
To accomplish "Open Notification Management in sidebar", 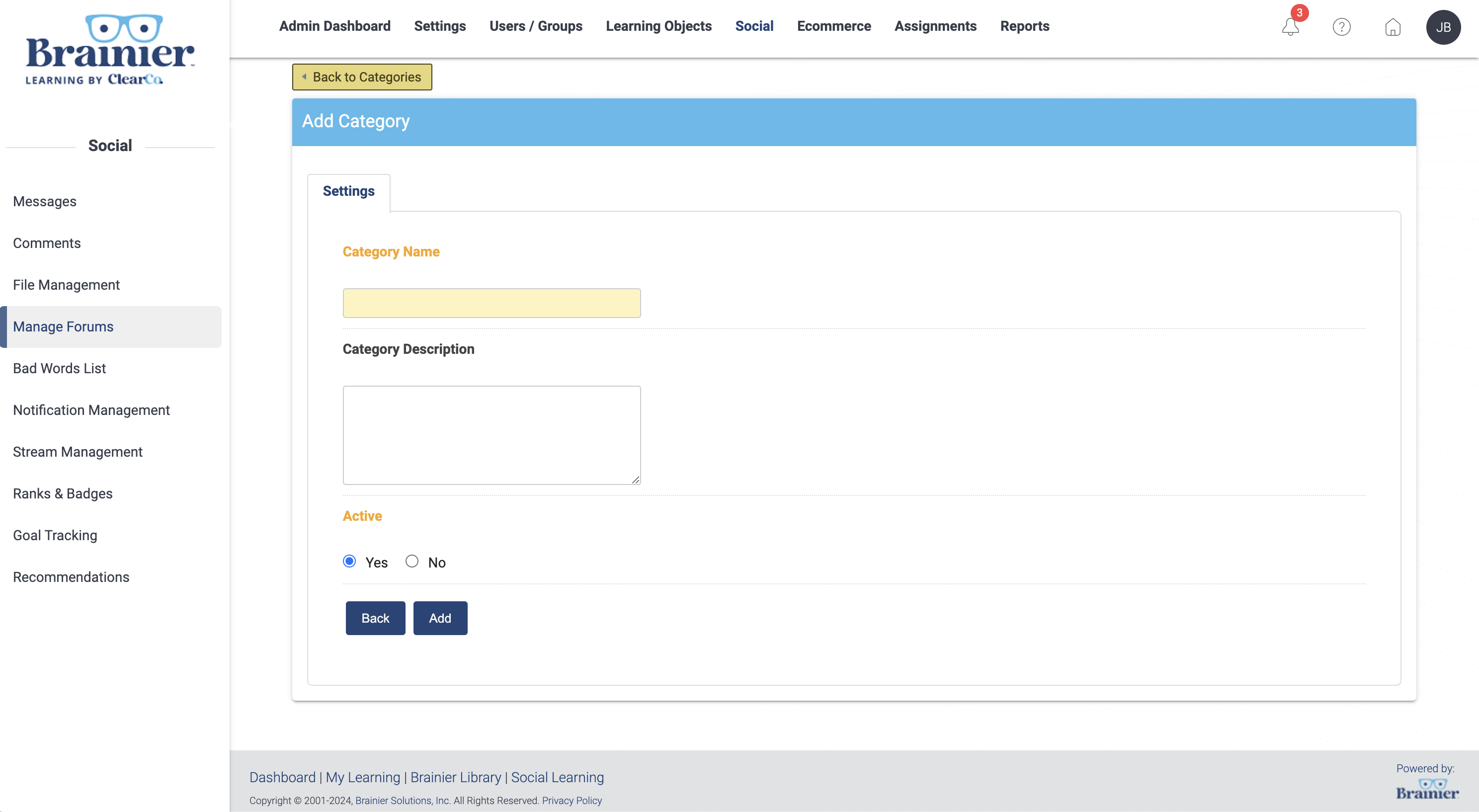I will coord(91,410).
